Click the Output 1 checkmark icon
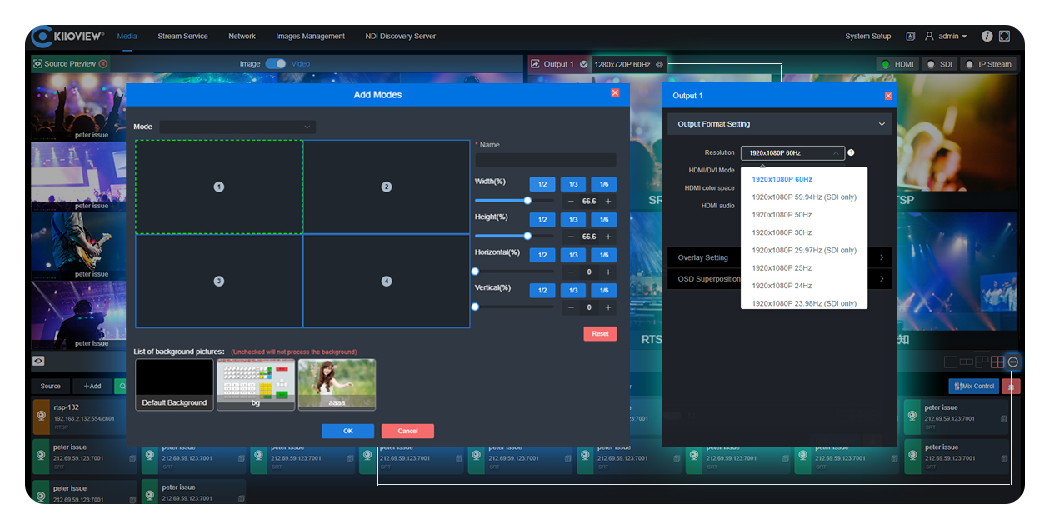 583,64
